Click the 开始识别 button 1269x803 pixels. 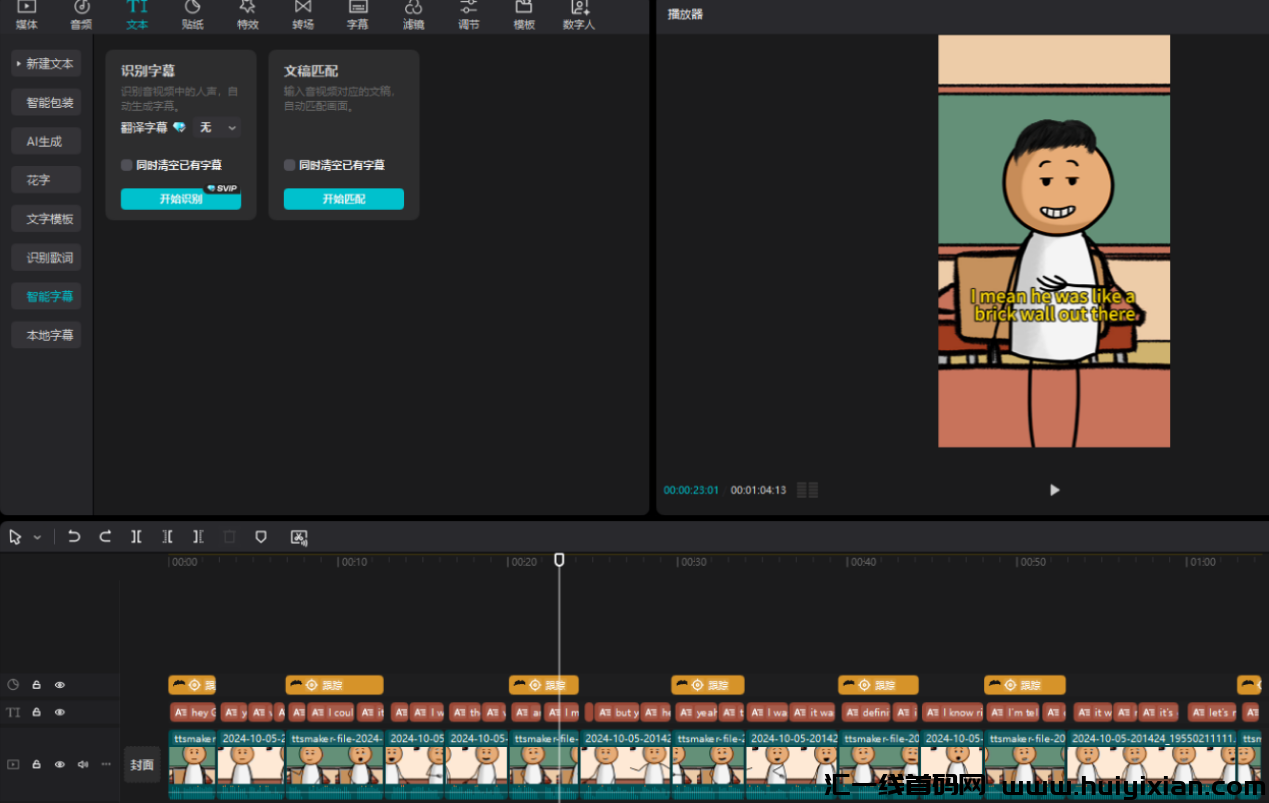(180, 199)
